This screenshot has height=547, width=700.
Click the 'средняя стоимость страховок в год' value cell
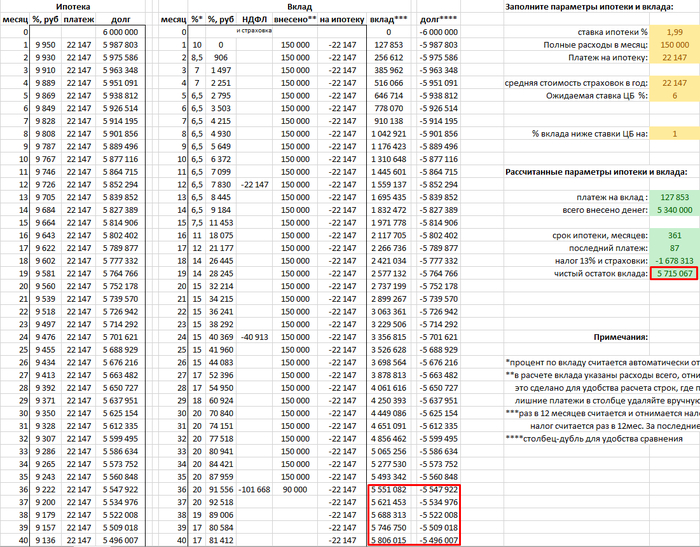(x=674, y=83)
